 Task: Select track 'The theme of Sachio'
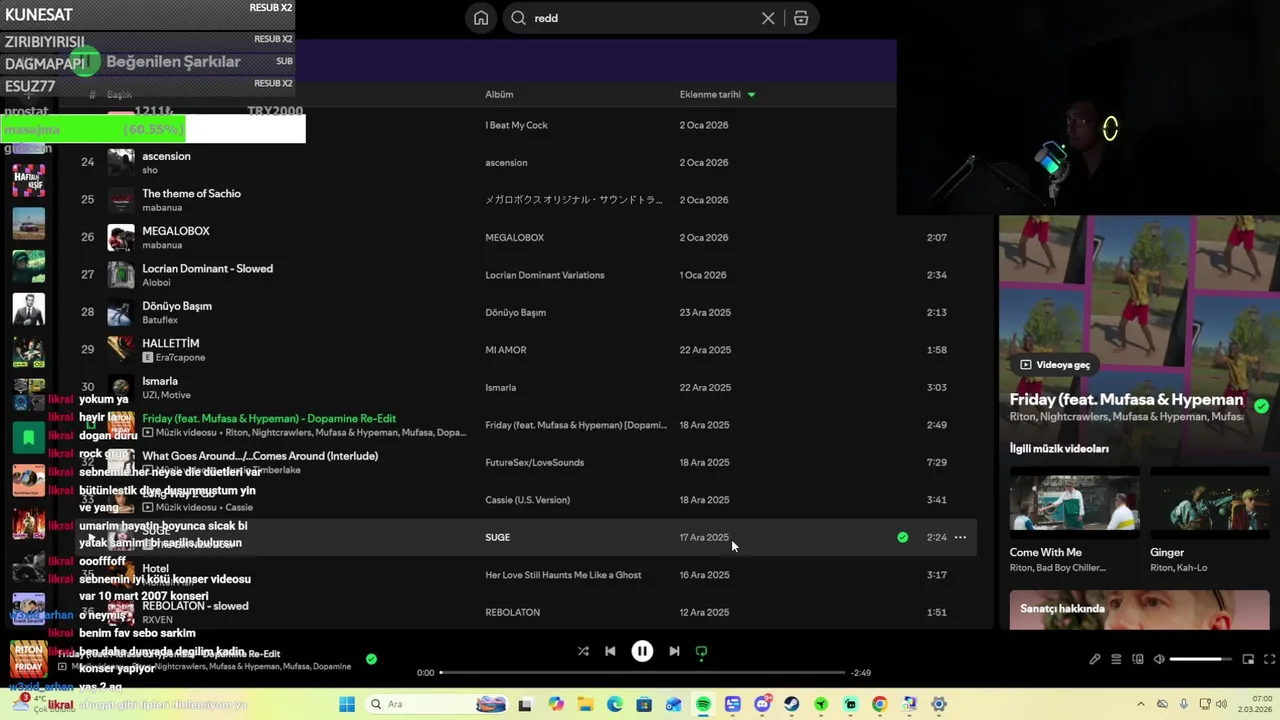tap(191, 193)
